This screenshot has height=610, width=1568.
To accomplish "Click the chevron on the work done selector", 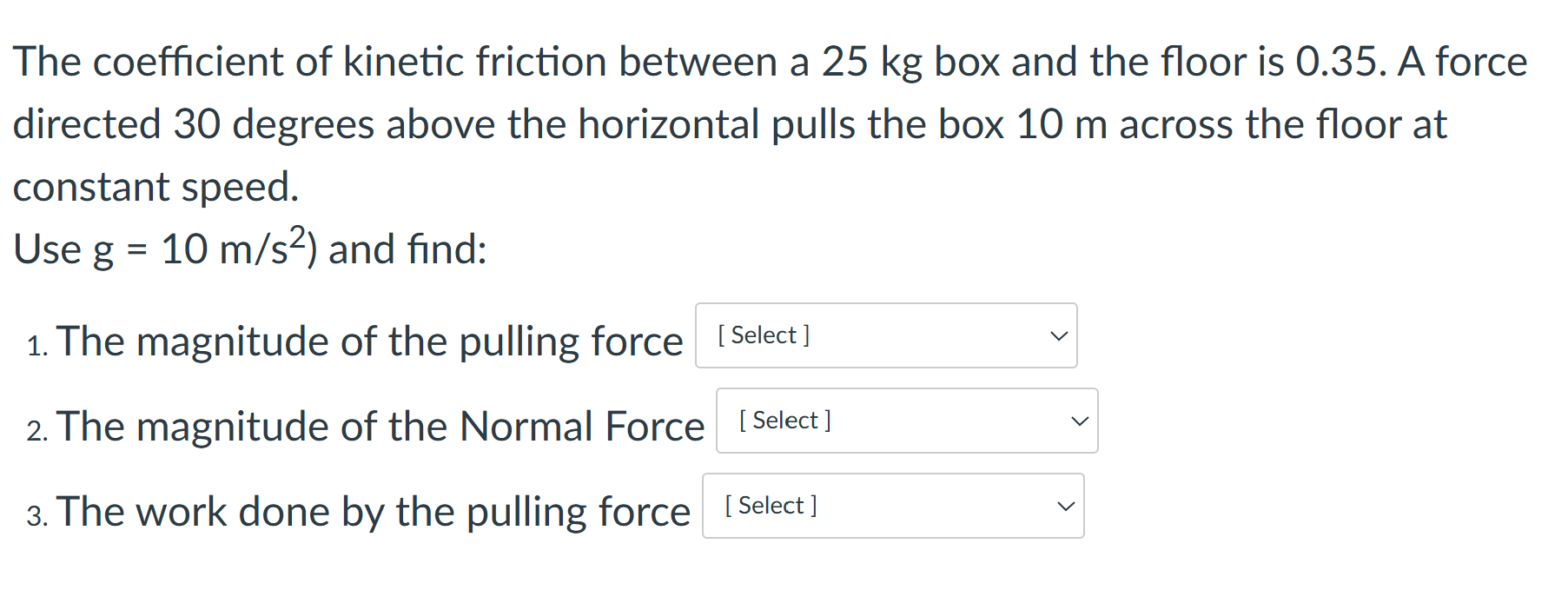I will [1065, 506].
